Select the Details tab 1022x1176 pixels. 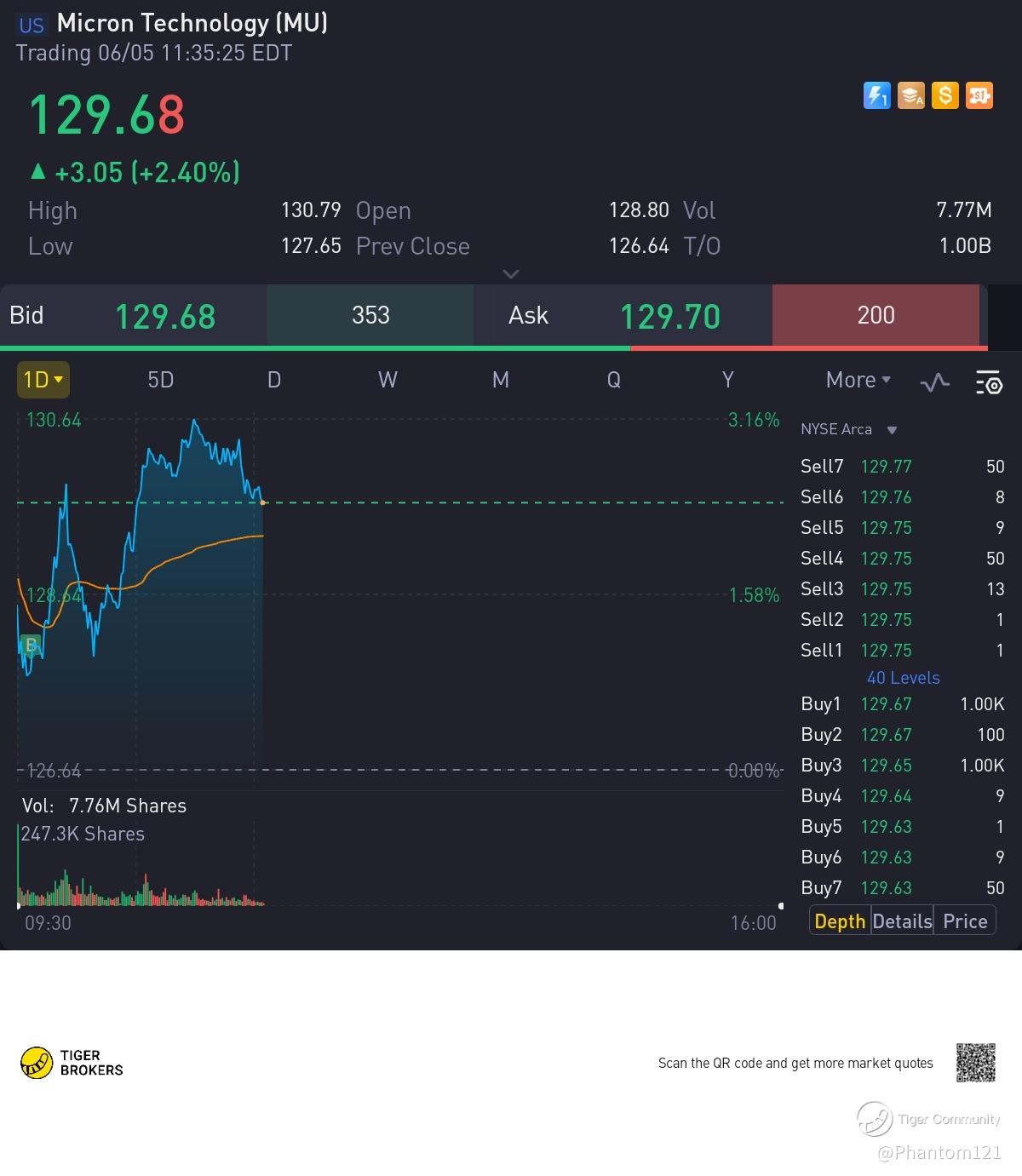902,921
